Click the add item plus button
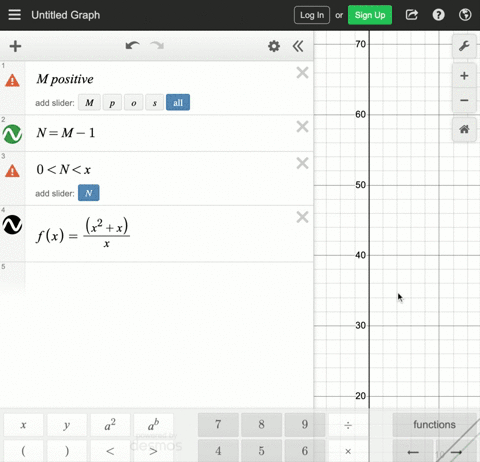The height and width of the screenshot is (462, 480). coord(15,46)
